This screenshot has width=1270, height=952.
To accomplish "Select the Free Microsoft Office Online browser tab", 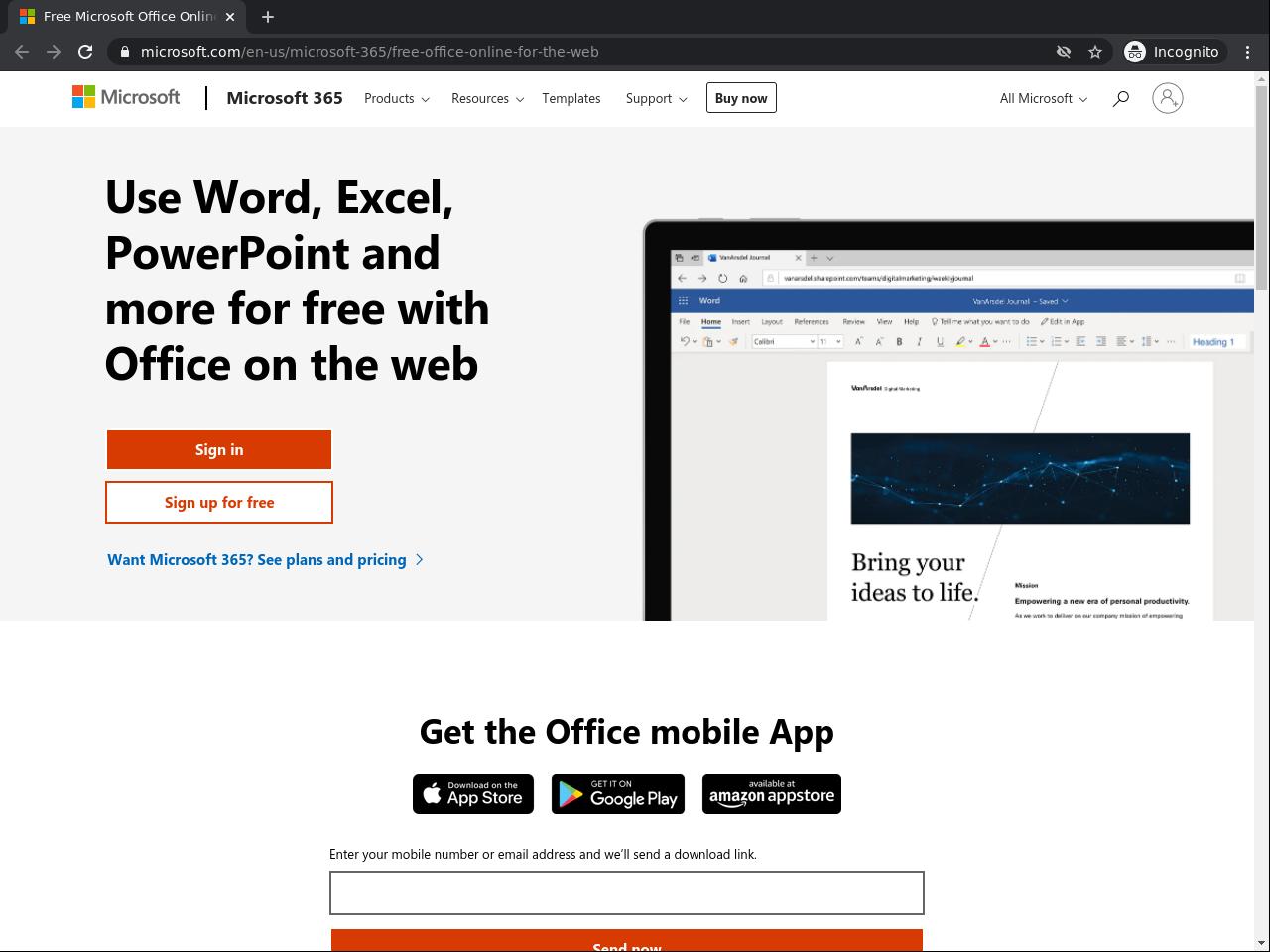I will pos(127,17).
